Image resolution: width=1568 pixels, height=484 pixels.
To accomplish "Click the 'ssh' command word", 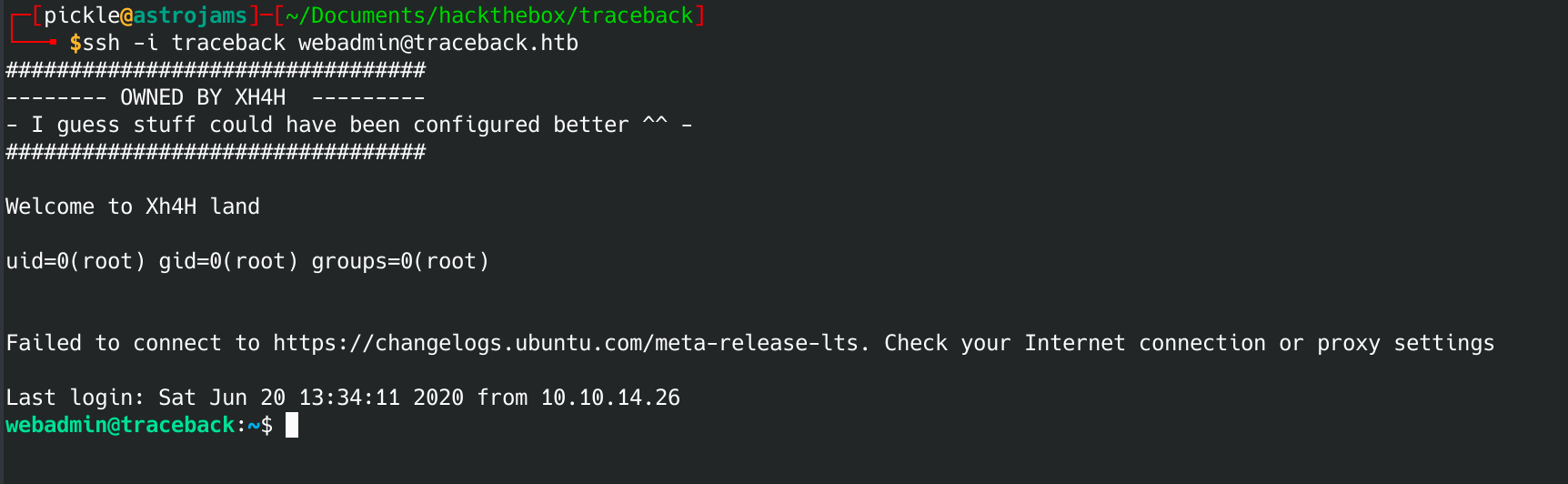I will (x=101, y=43).
